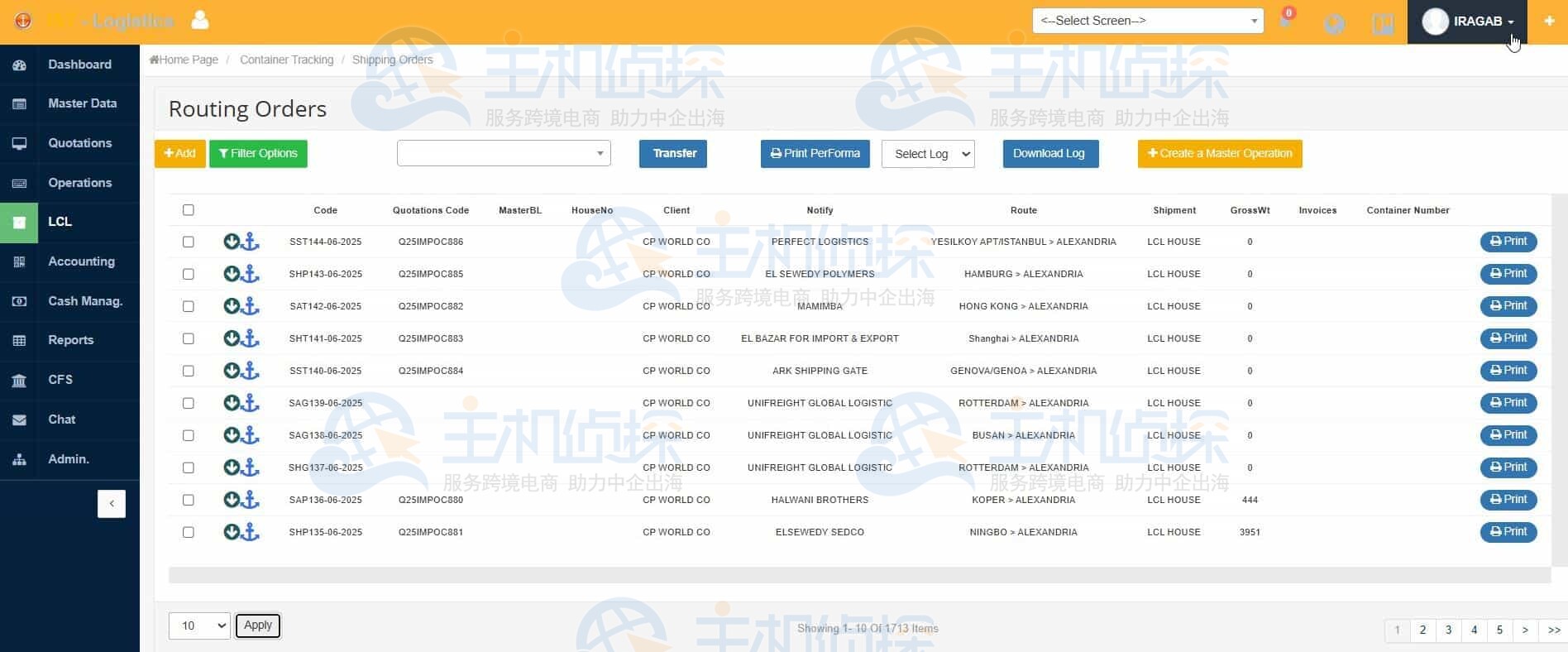Select the checkbox for SAP136-06-2025 row

click(189, 500)
